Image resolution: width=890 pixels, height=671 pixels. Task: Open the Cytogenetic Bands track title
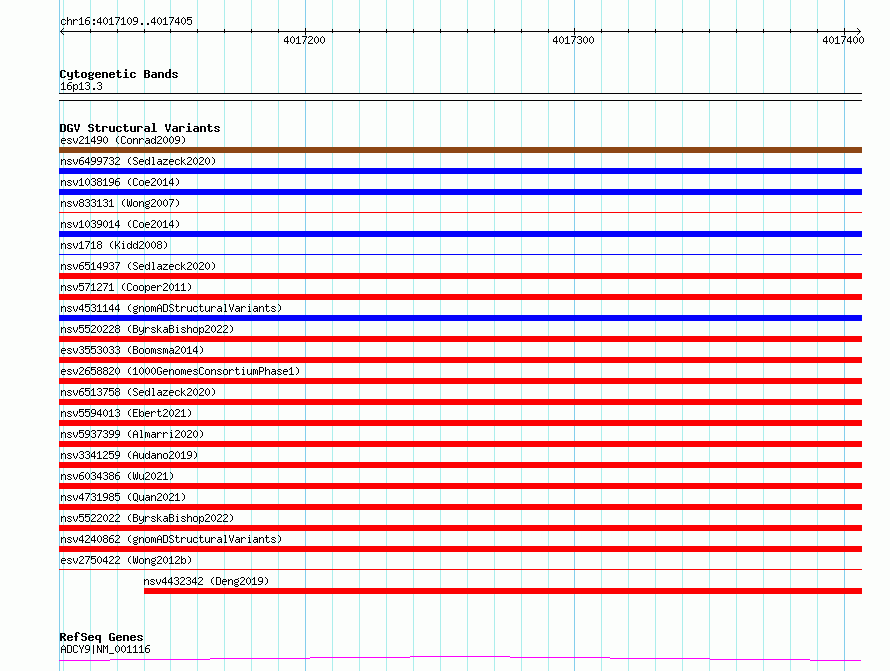click(x=119, y=74)
